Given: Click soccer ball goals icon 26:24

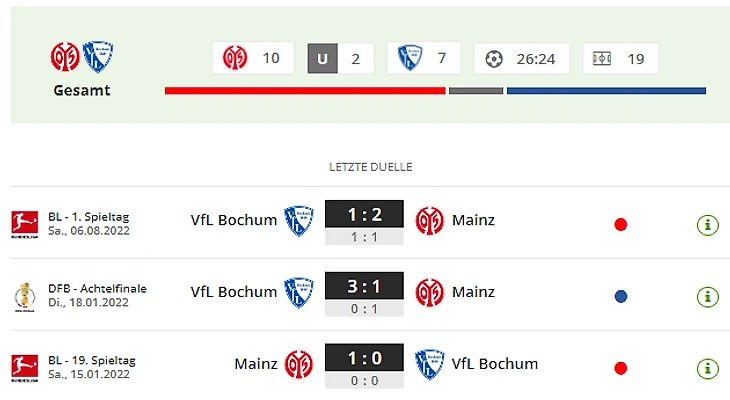Looking at the screenshot, I should 494,58.
